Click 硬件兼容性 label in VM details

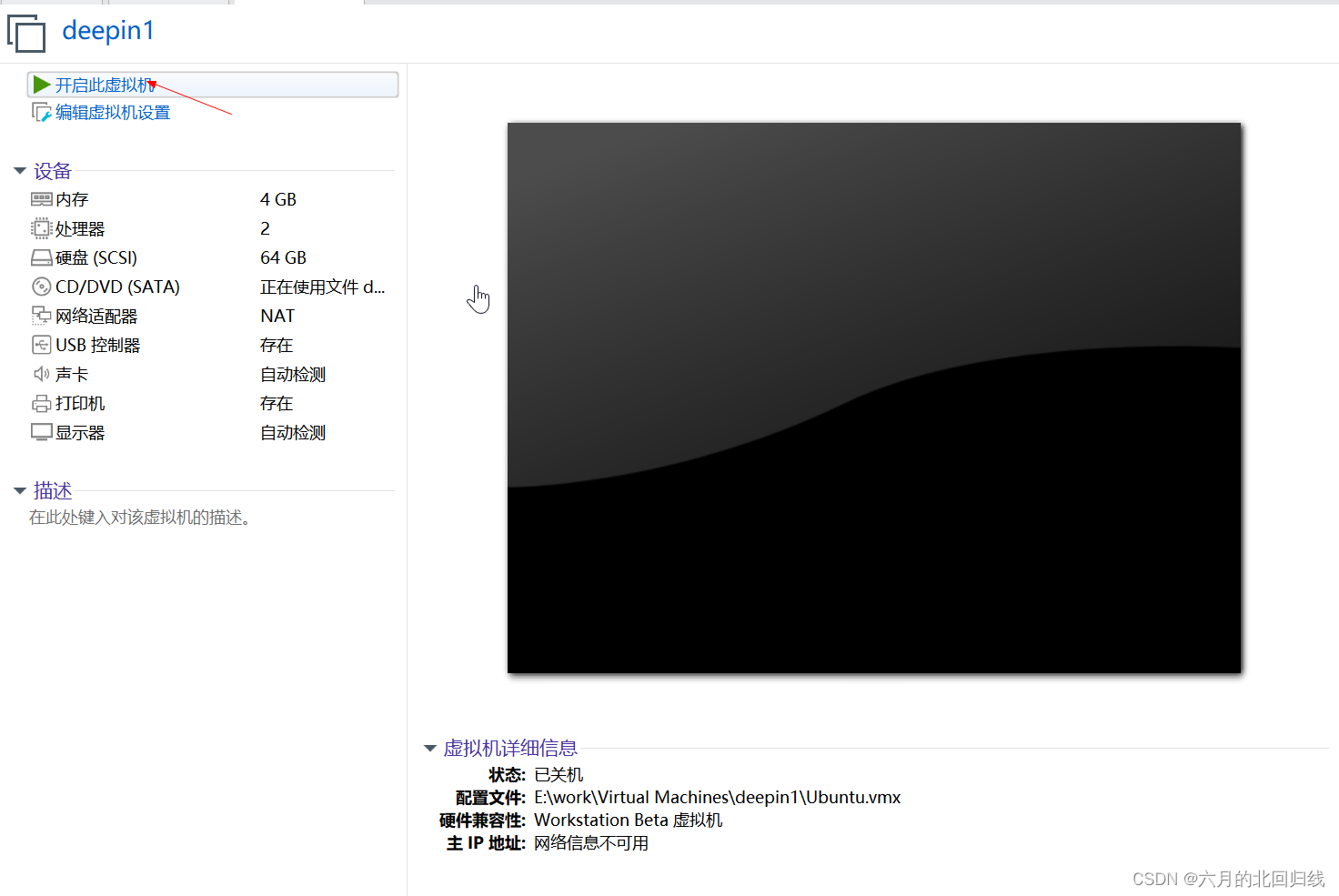[x=482, y=820]
